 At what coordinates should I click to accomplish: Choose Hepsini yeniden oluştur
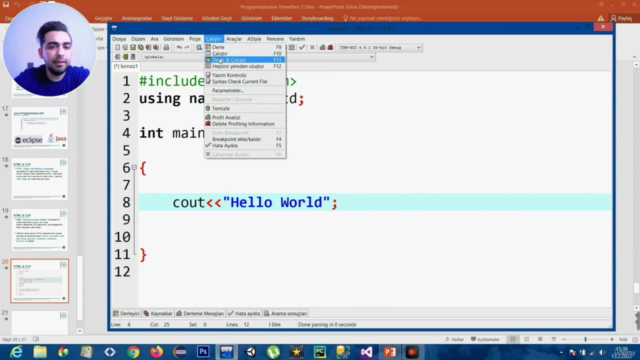(x=245, y=66)
